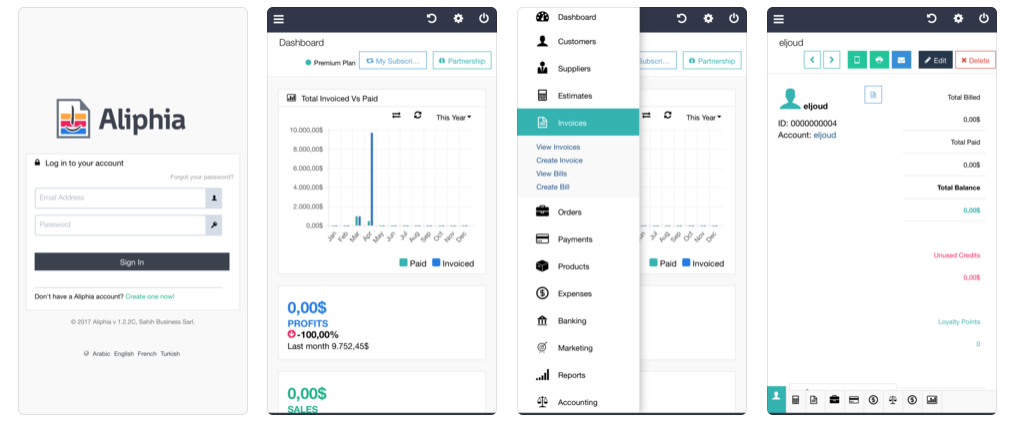The height and width of the screenshot is (432, 1009).
Task: Tap the small document icon beside eljoud's avatar
Action: coord(873,95)
